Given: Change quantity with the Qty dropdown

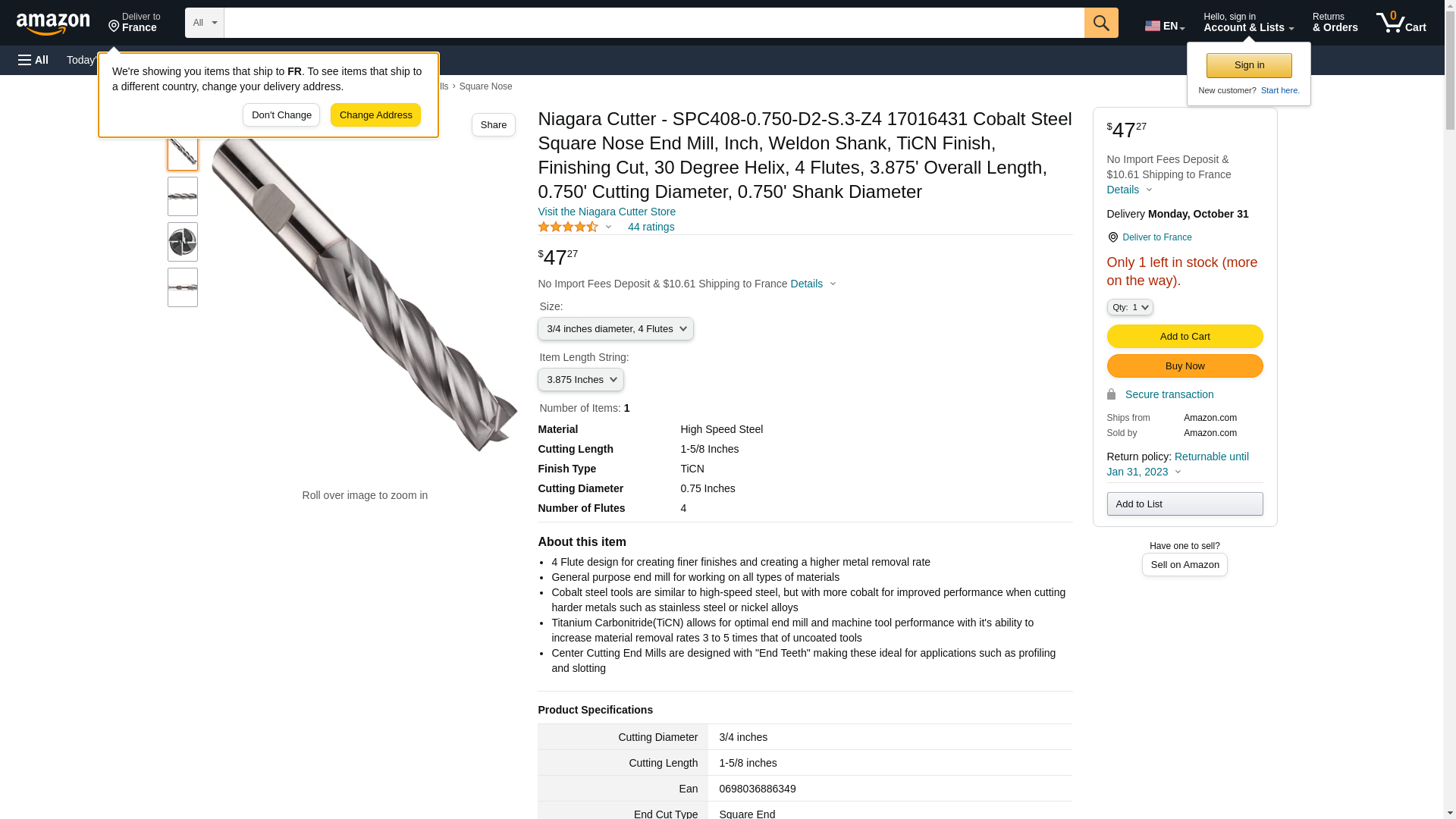Looking at the screenshot, I should point(1129,307).
